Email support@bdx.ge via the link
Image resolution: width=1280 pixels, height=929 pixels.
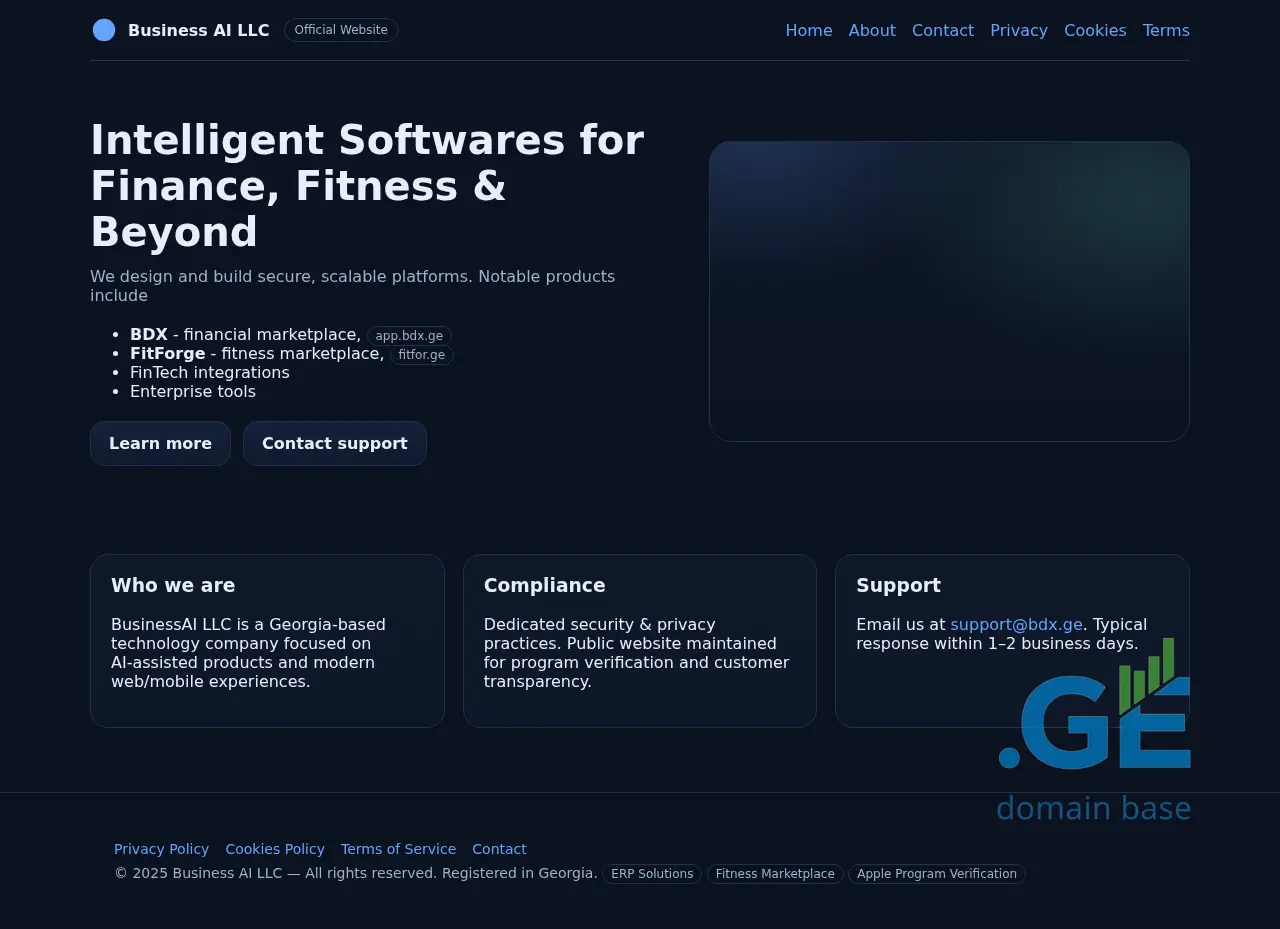[x=1016, y=625]
